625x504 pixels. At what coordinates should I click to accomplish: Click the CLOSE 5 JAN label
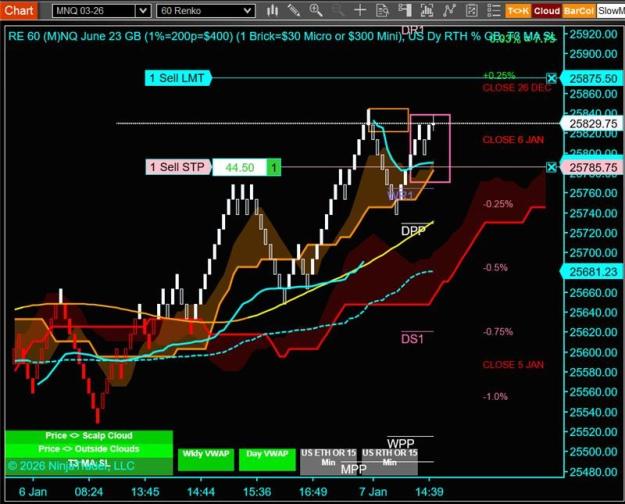[513, 364]
